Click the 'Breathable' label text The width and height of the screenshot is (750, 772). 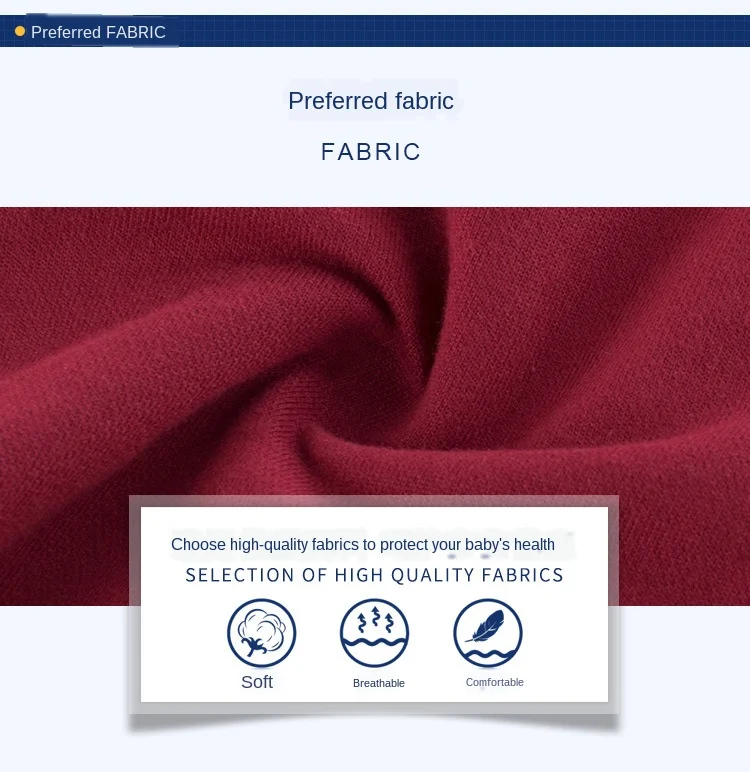coord(379,683)
